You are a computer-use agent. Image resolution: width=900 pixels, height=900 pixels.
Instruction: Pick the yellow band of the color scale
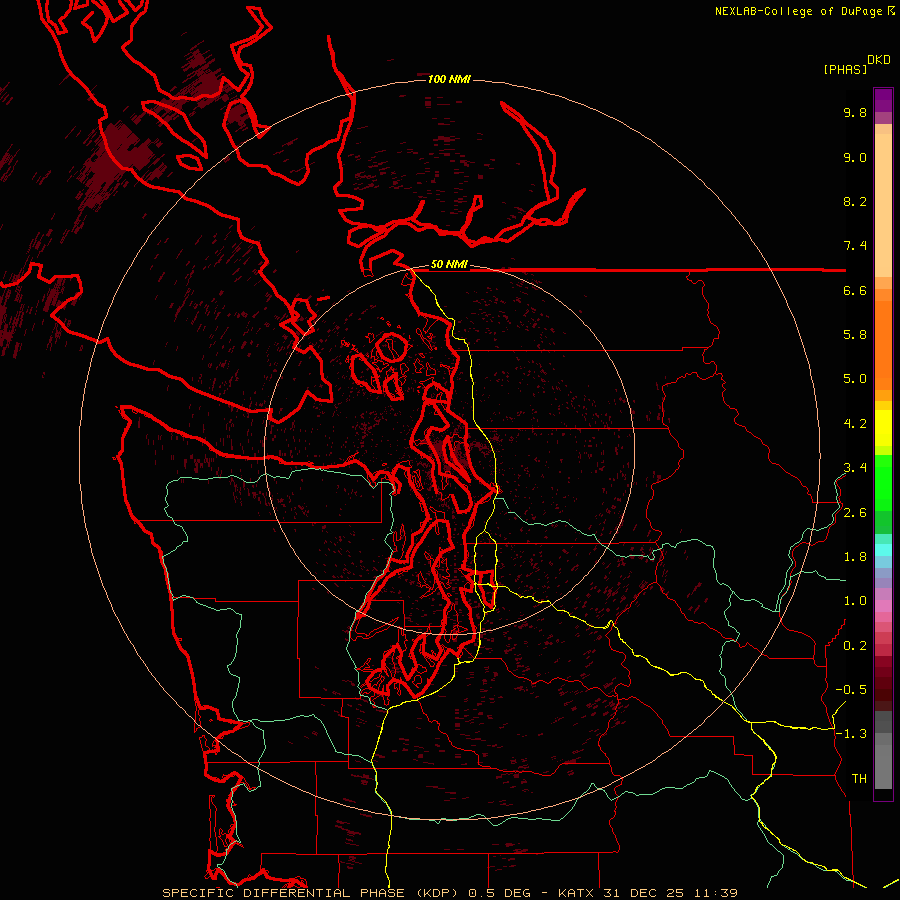pyautogui.click(x=883, y=428)
